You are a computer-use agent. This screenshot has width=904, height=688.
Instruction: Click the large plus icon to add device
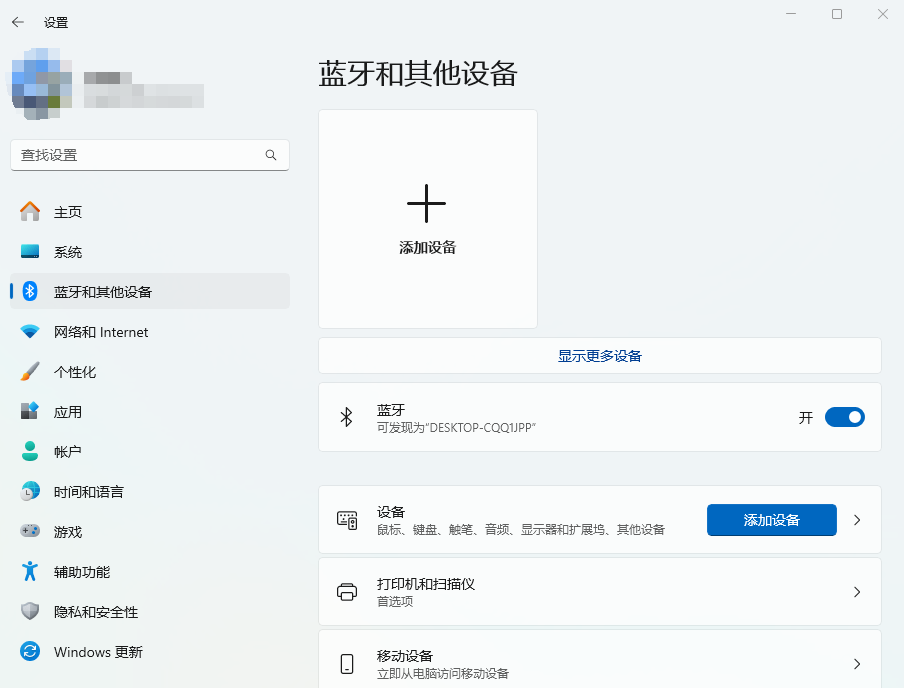coord(426,203)
